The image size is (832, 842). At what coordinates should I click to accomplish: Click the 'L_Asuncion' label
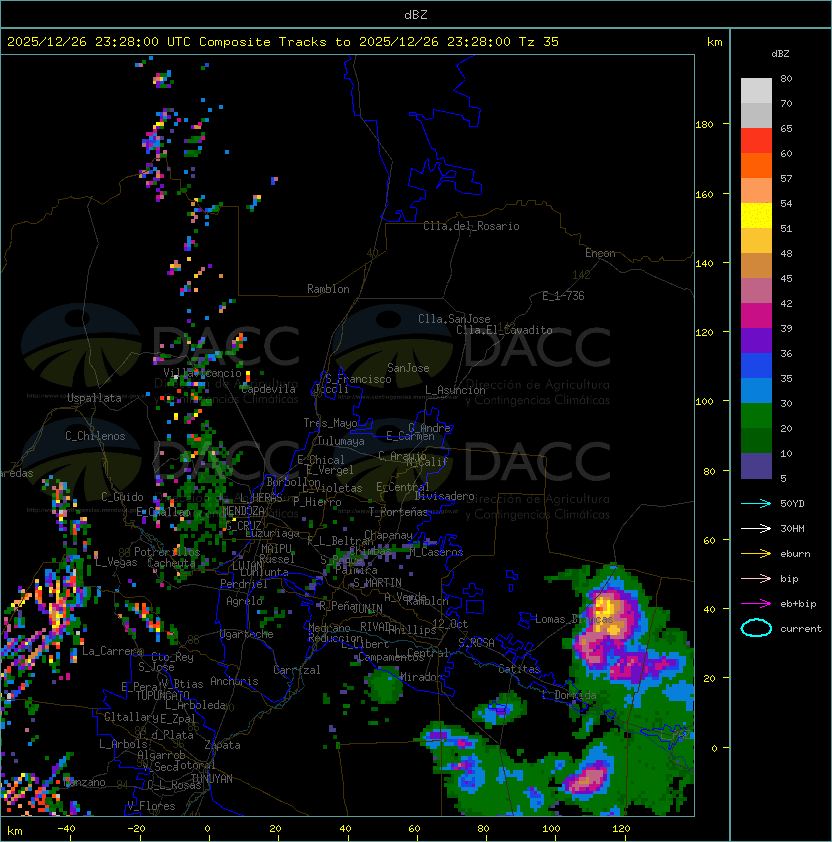pyautogui.click(x=455, y=390)
